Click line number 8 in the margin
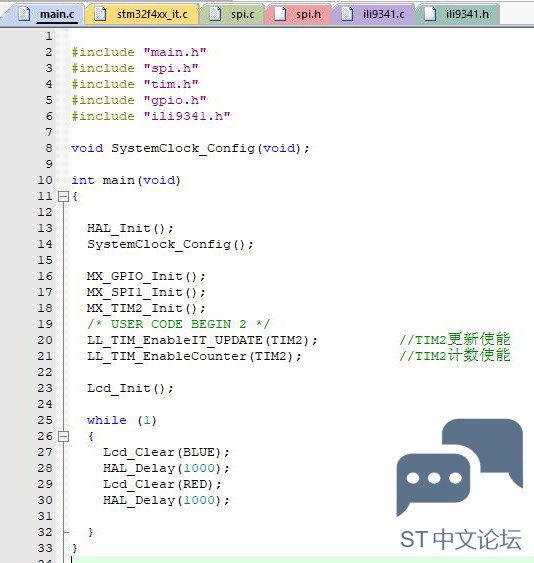 [x=49, y=148]
